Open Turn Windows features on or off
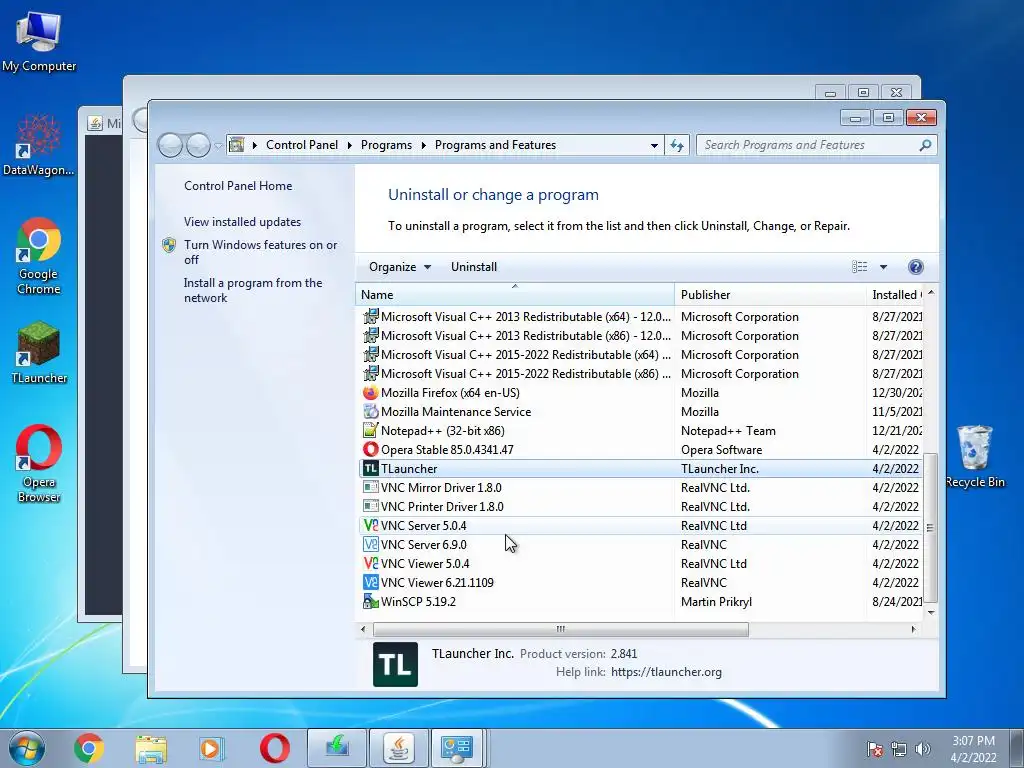Screen dimensions: 1024x768 coord(260,252)
